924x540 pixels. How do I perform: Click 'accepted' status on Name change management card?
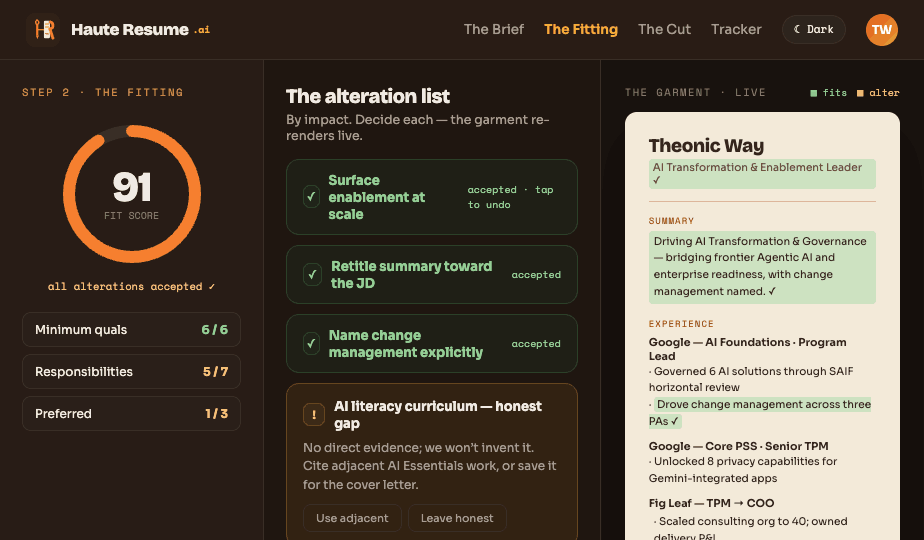(x=536, y=344)
